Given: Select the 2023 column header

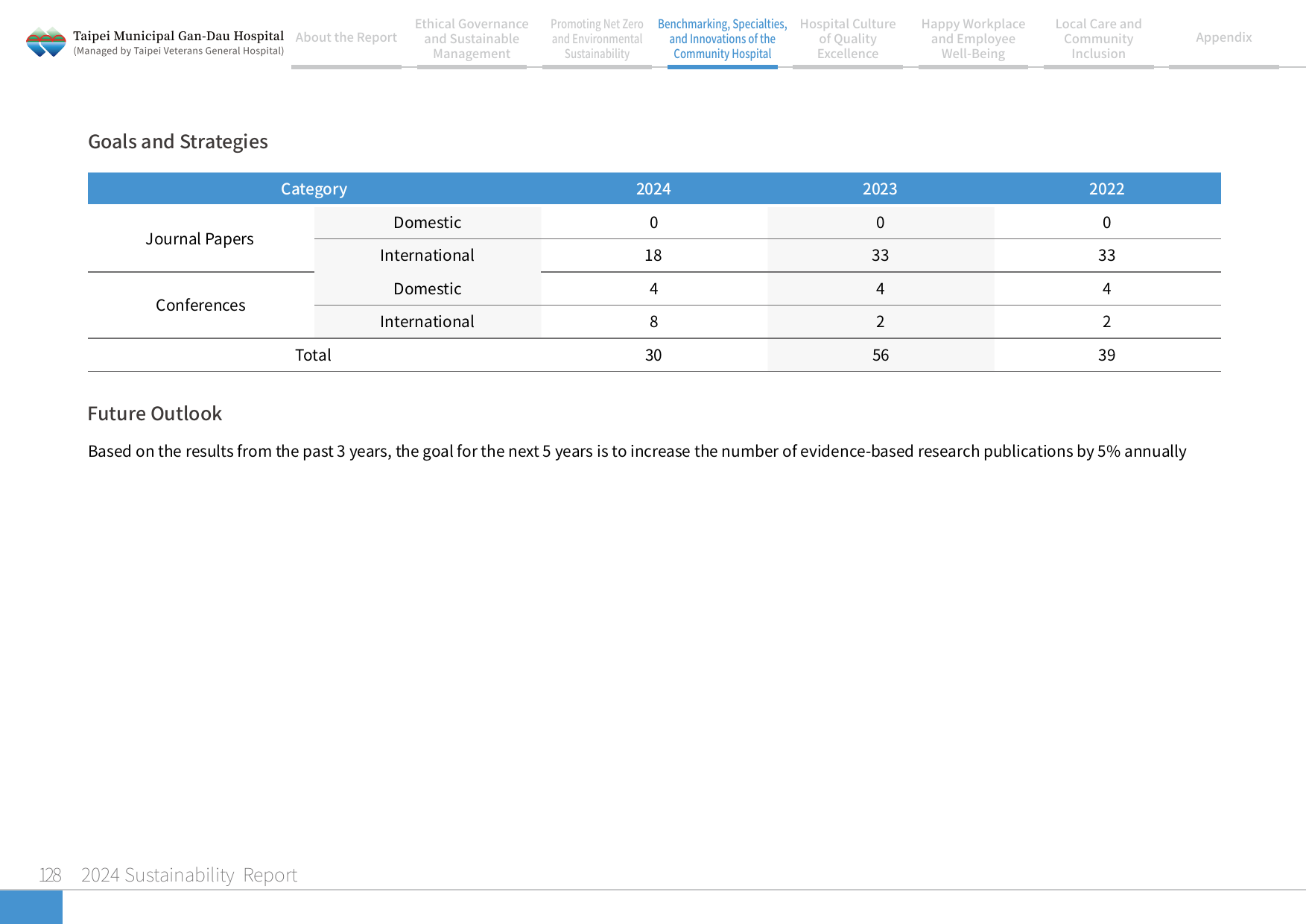Looking at the screenshot, I should tap(880, 189).
